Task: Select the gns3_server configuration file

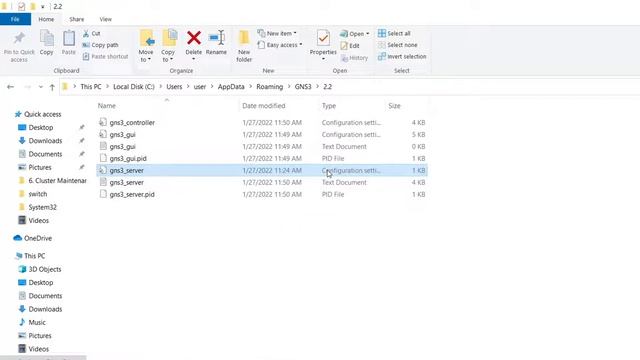Action: click(x=262, y=170)
